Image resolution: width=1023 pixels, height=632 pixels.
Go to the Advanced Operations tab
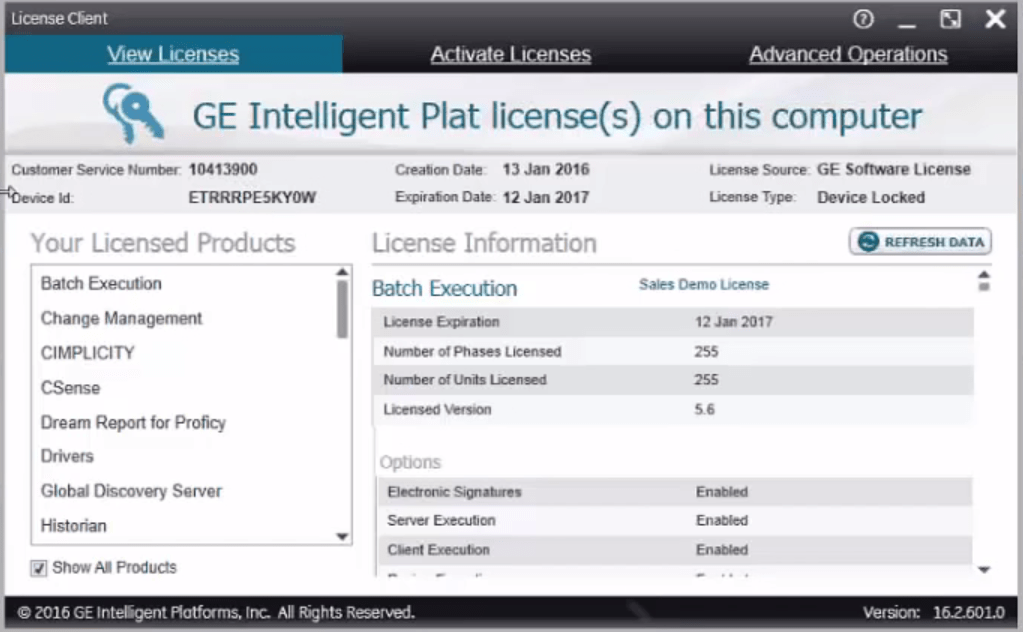tap(848, 54)
